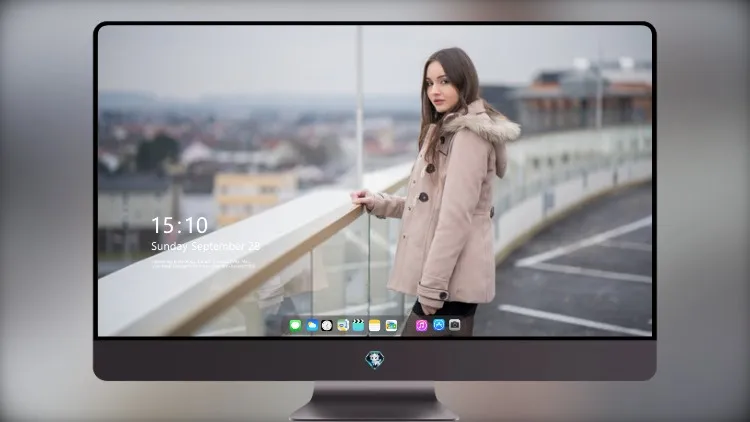The image size is (750, 422).
Task: Click the empty dock gap before iTunes icon
Action: [407, 326]
